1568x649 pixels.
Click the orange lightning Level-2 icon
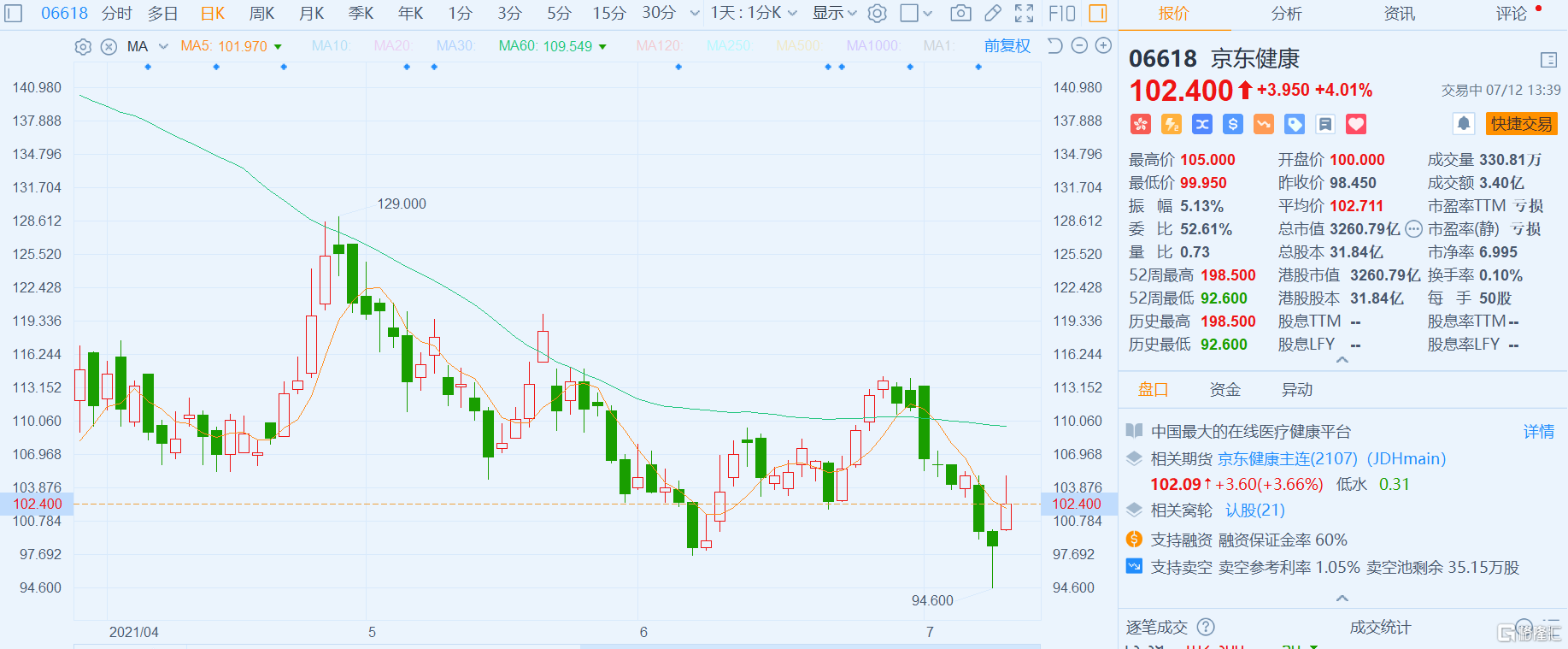coord(1172,124)
